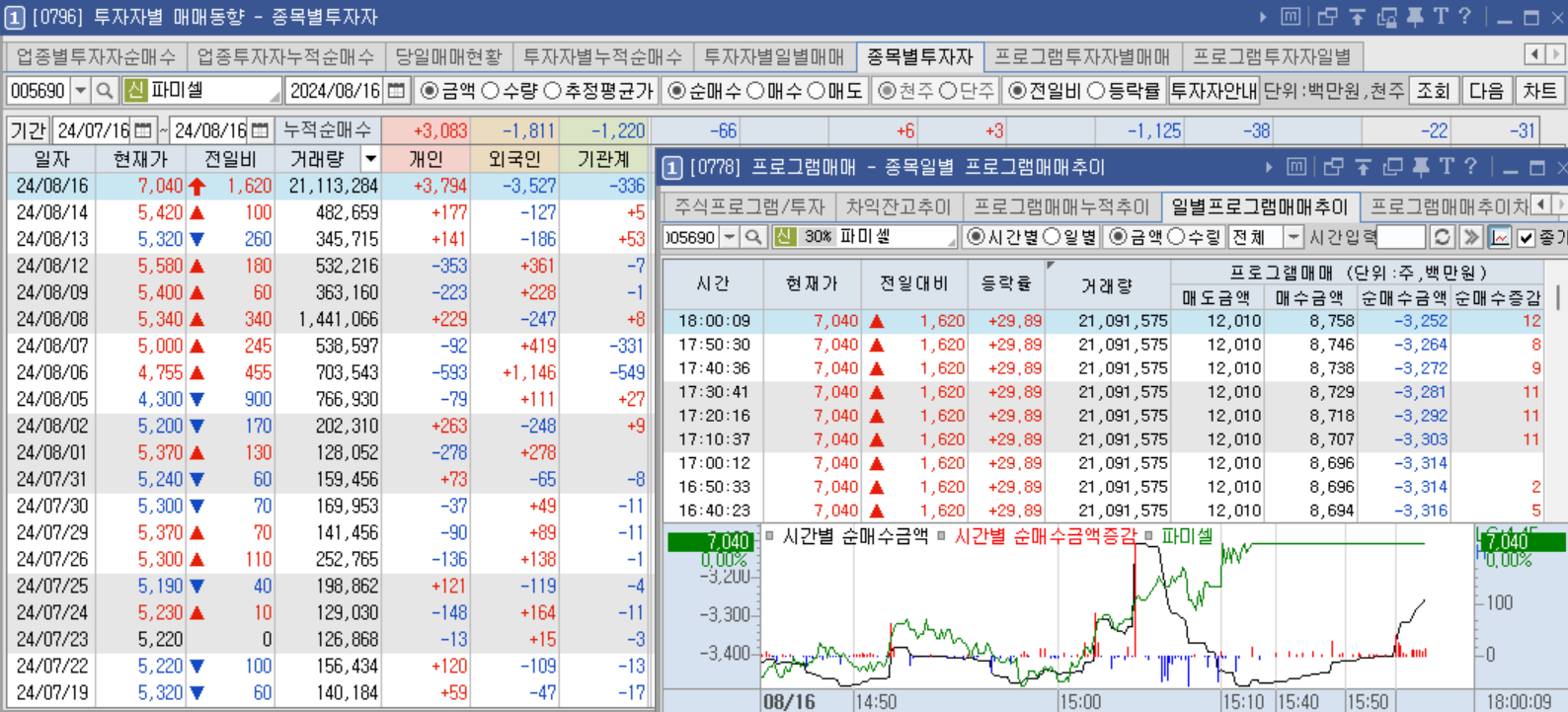Pin the 0796 investor trend window
Viewport: 1568px width, 712px height.
[x=1415, y=17]
